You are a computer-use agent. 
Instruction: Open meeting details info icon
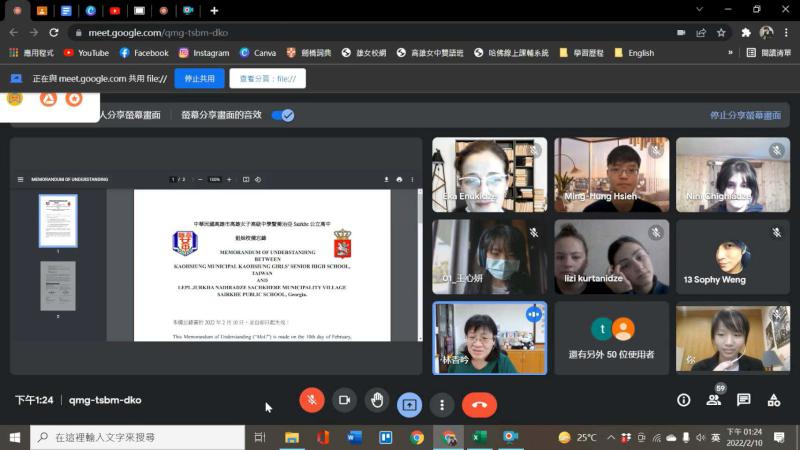[x=684, y=400]
